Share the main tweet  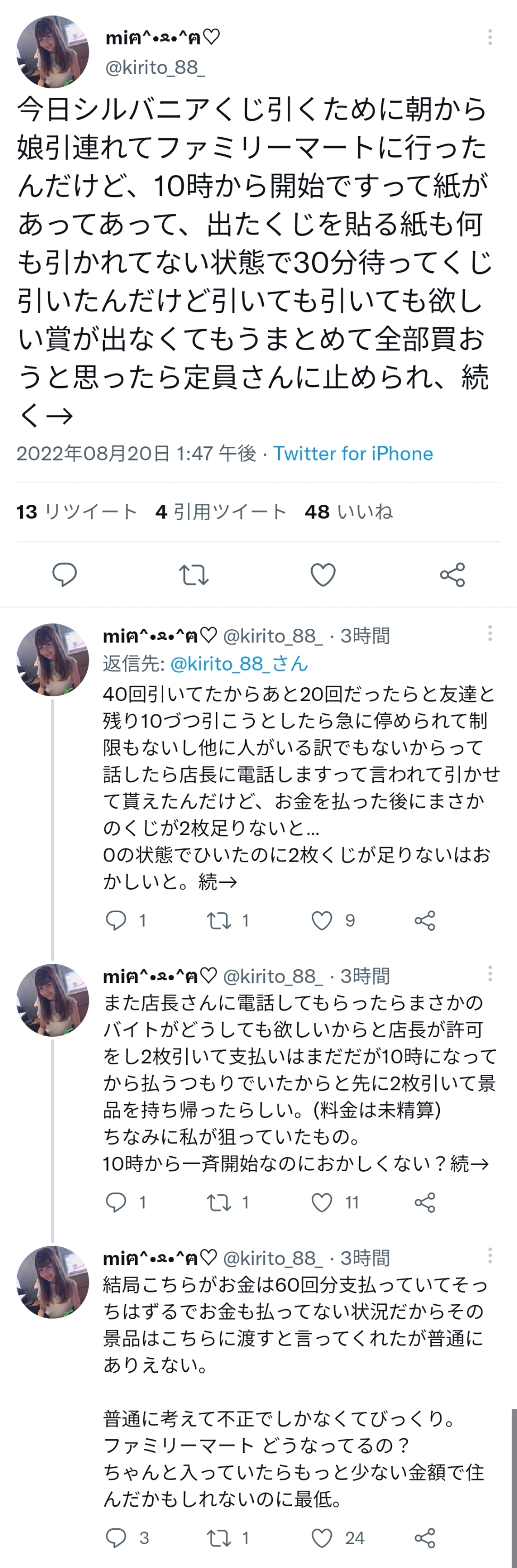[453, 574]
